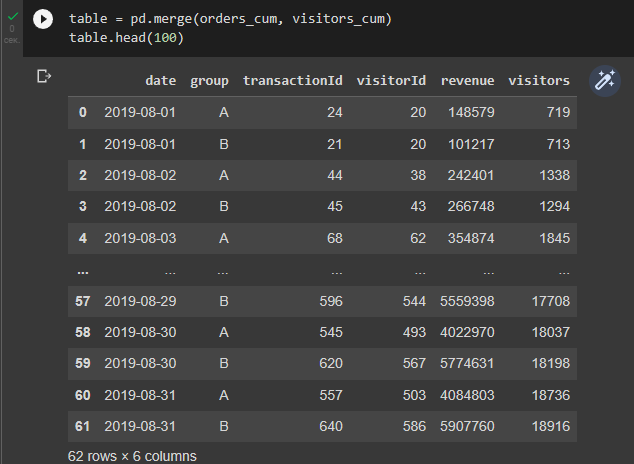Click transactionId value 620 in row 59
The height and width of the screenshot is (464, 634).
pyautogui.click(x=331, y=363)
